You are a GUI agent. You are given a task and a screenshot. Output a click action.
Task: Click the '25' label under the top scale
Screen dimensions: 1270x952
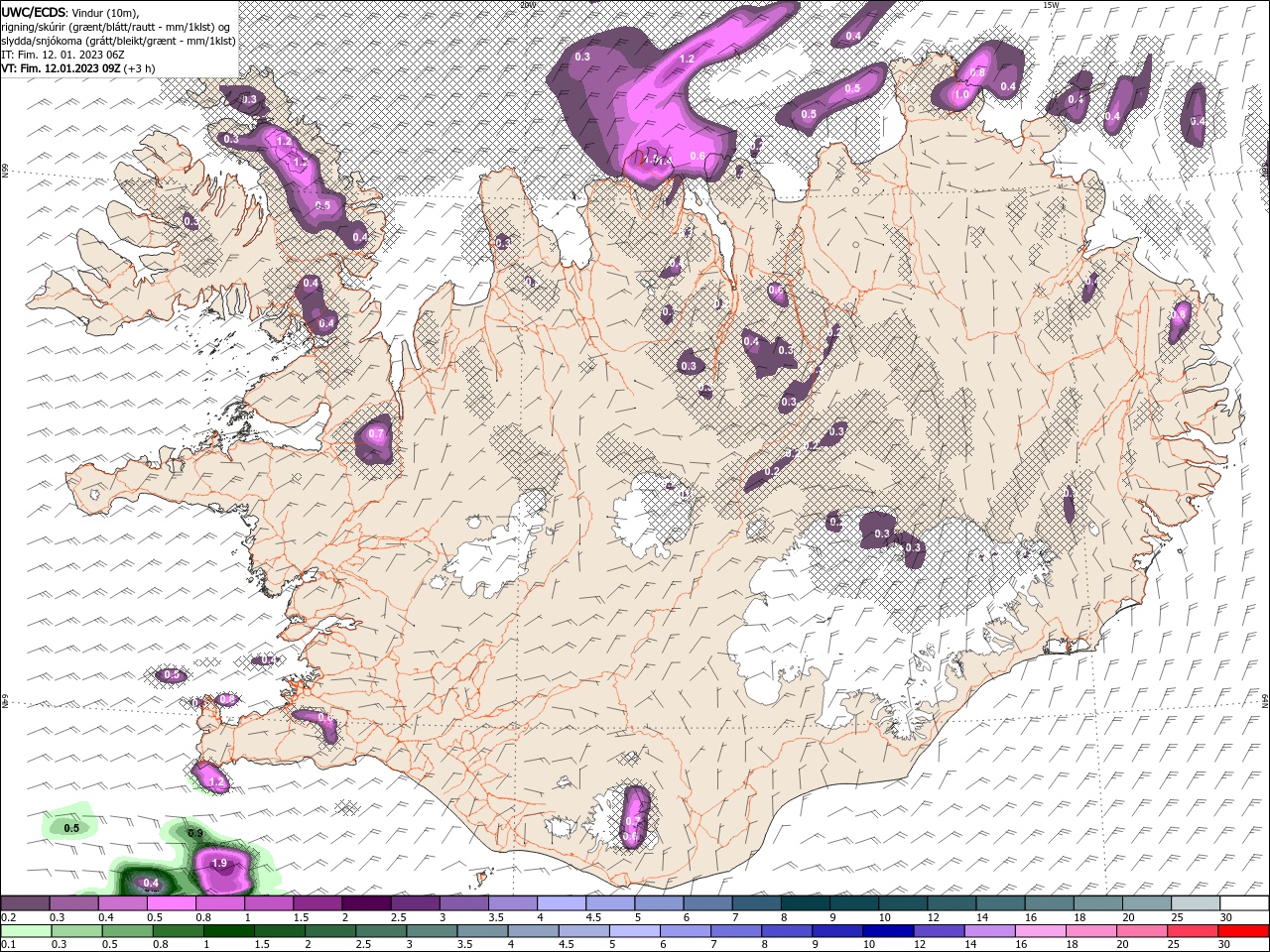(x=1177, y=917)
